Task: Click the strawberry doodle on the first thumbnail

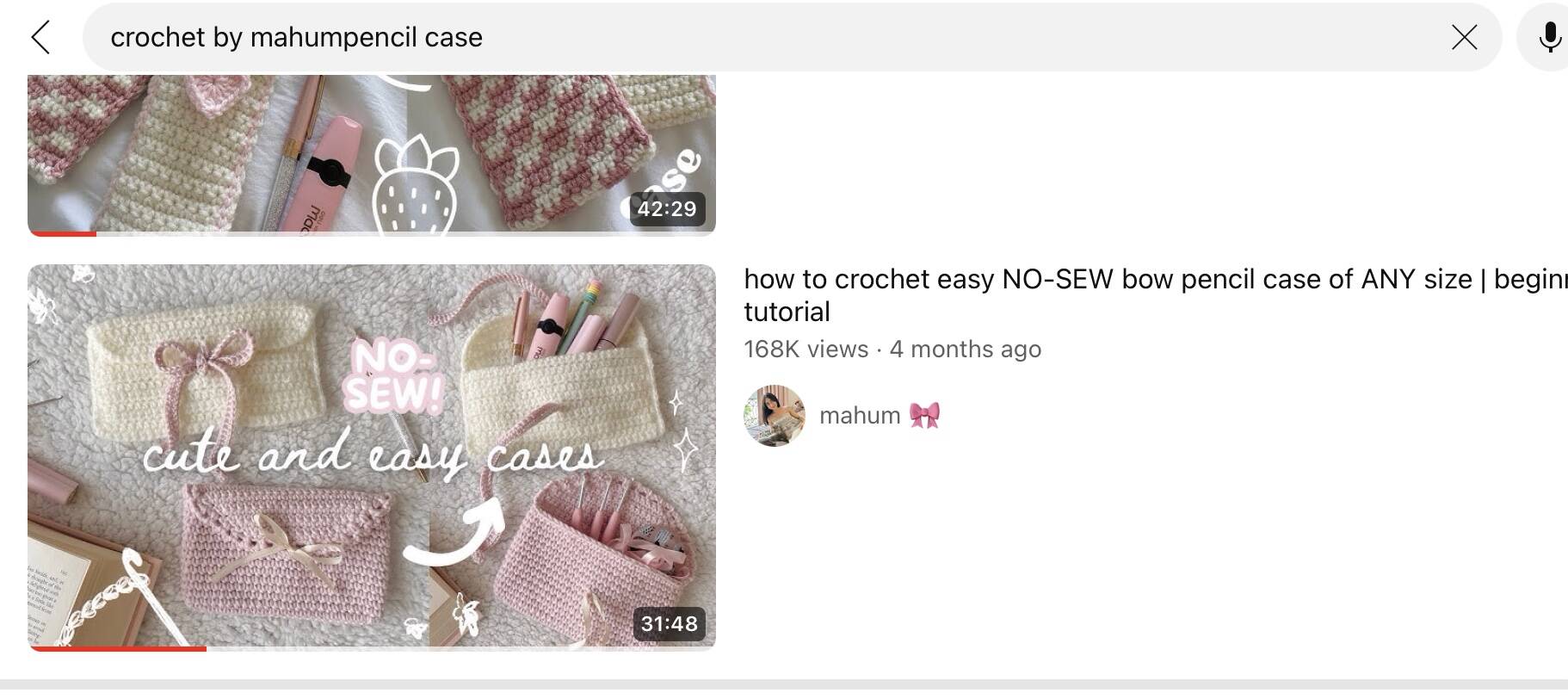Action: click(x=415, y=186)
